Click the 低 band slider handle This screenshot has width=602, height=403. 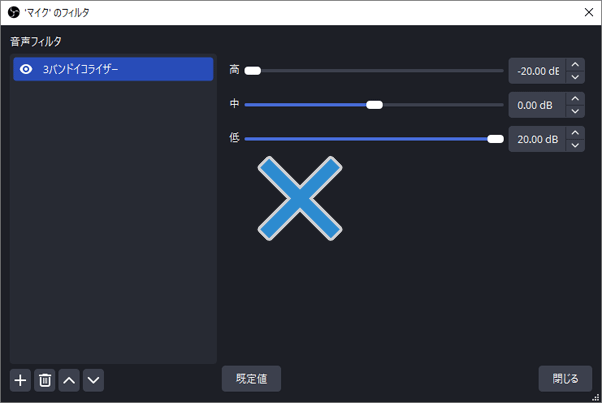tap(495, 139)
